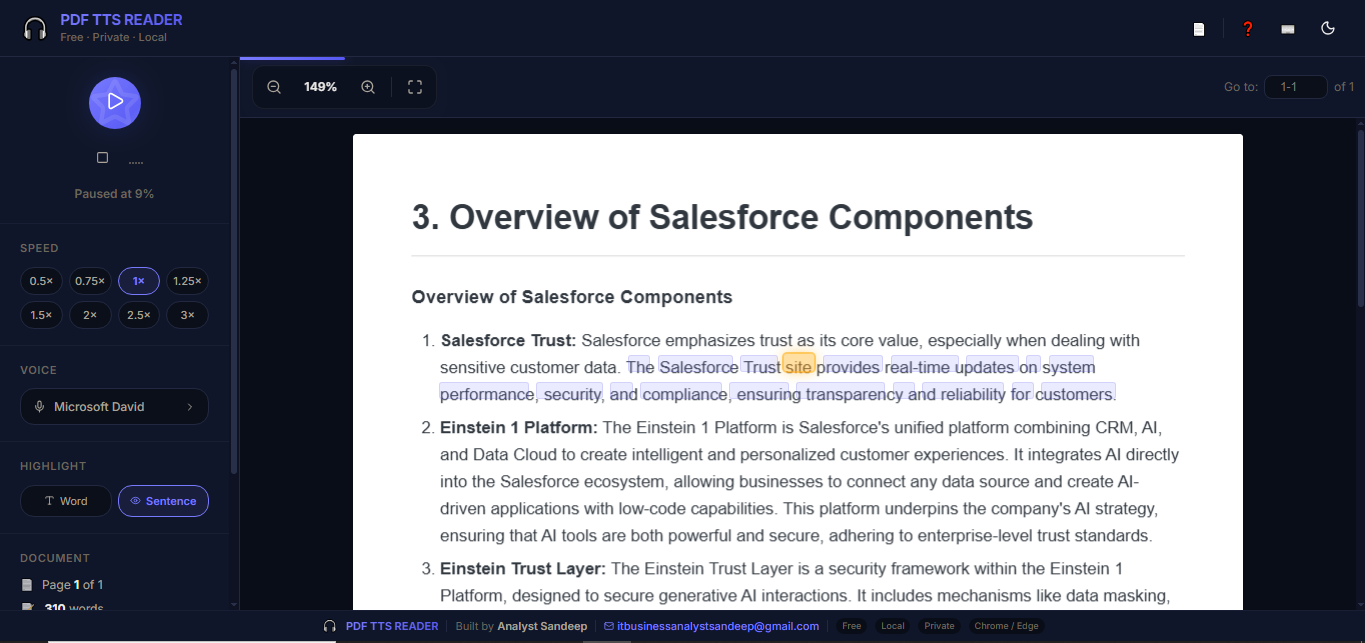Image resolution: width=1365 pixels, height=643 pixels.
Task: Click microphone icon in voice selector
Action: pos(40,407)
